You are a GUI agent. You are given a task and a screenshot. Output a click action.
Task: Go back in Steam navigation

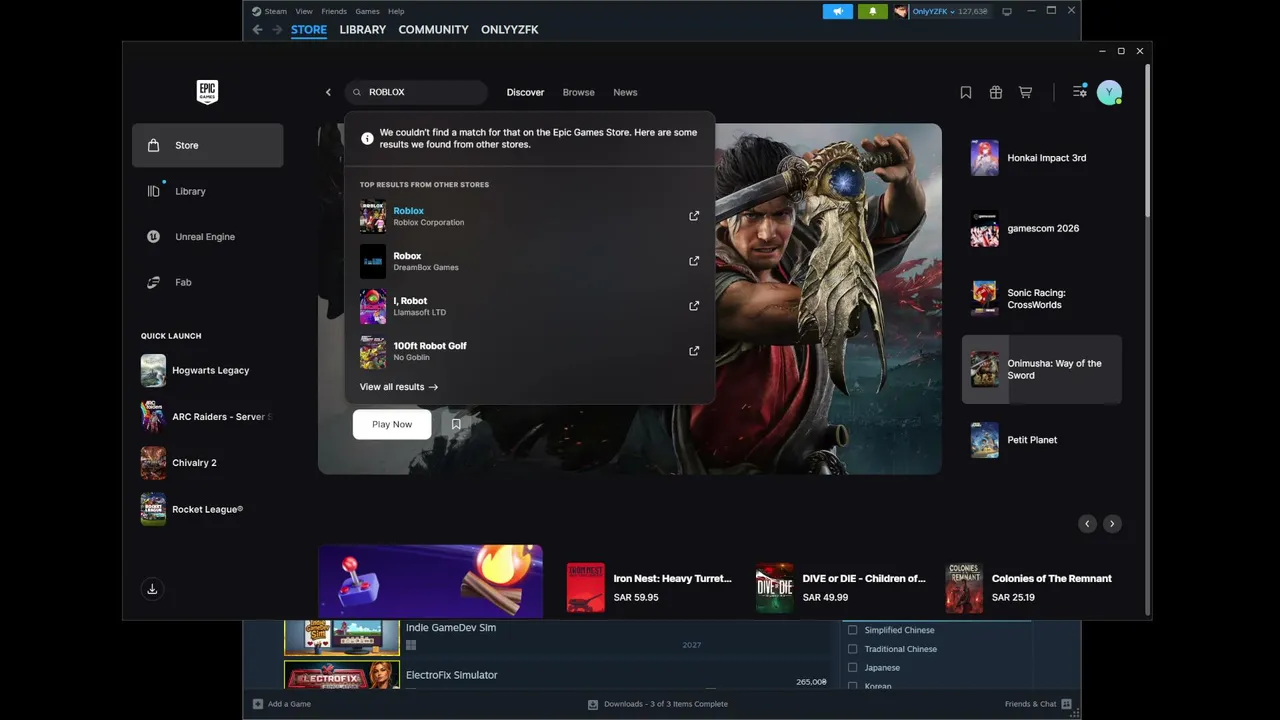(258, 30)
